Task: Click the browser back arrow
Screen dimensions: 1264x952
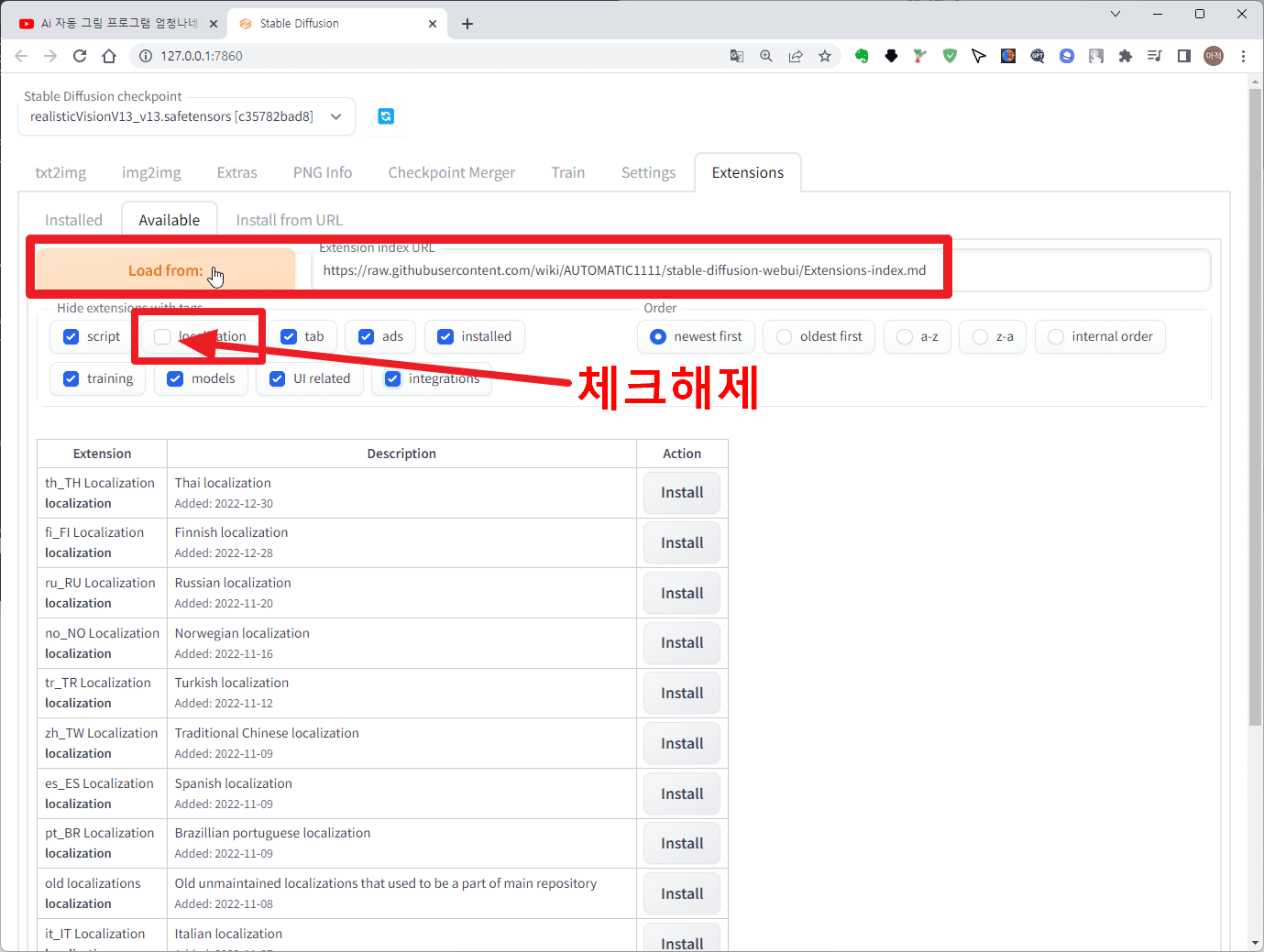Action: coord(21,56)
